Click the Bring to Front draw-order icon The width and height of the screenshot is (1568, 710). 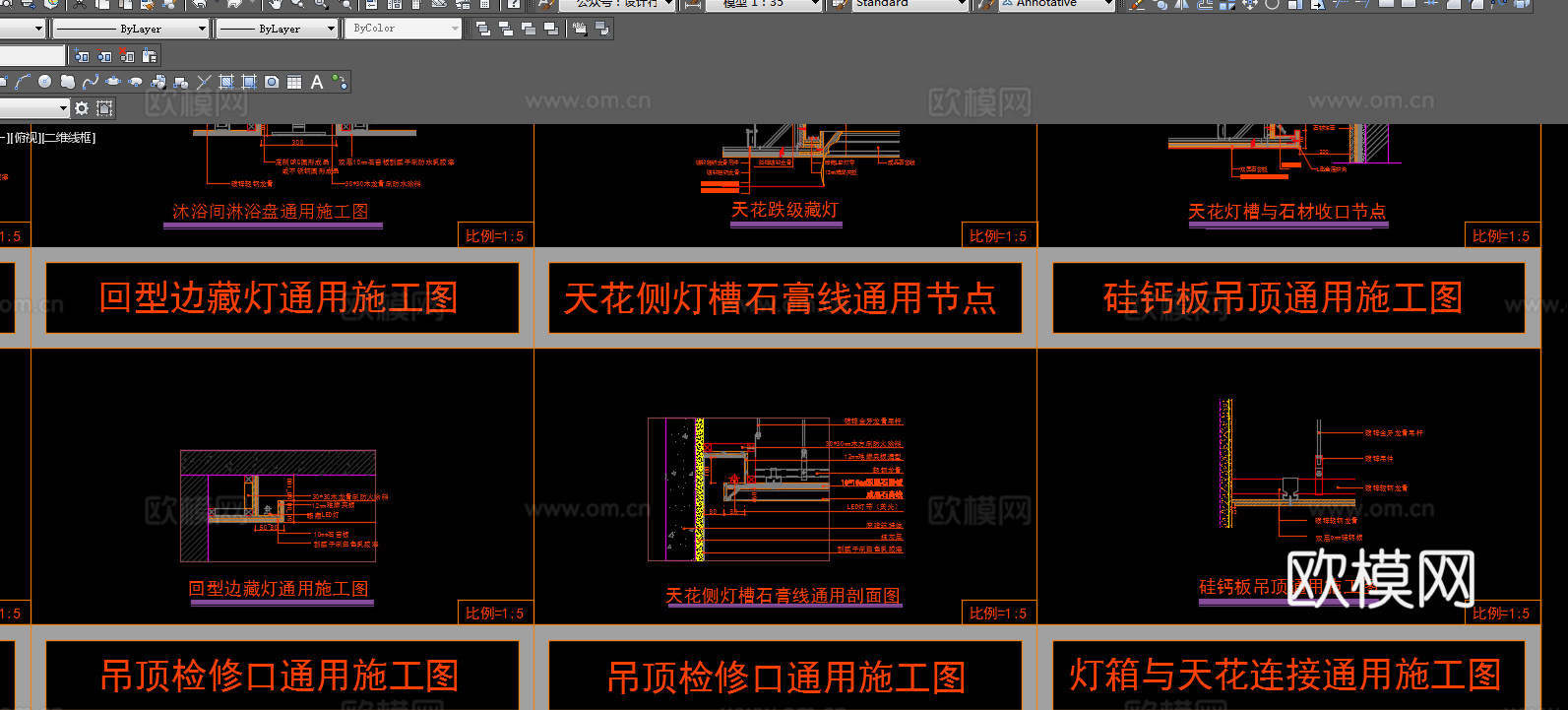pos(483,29)
